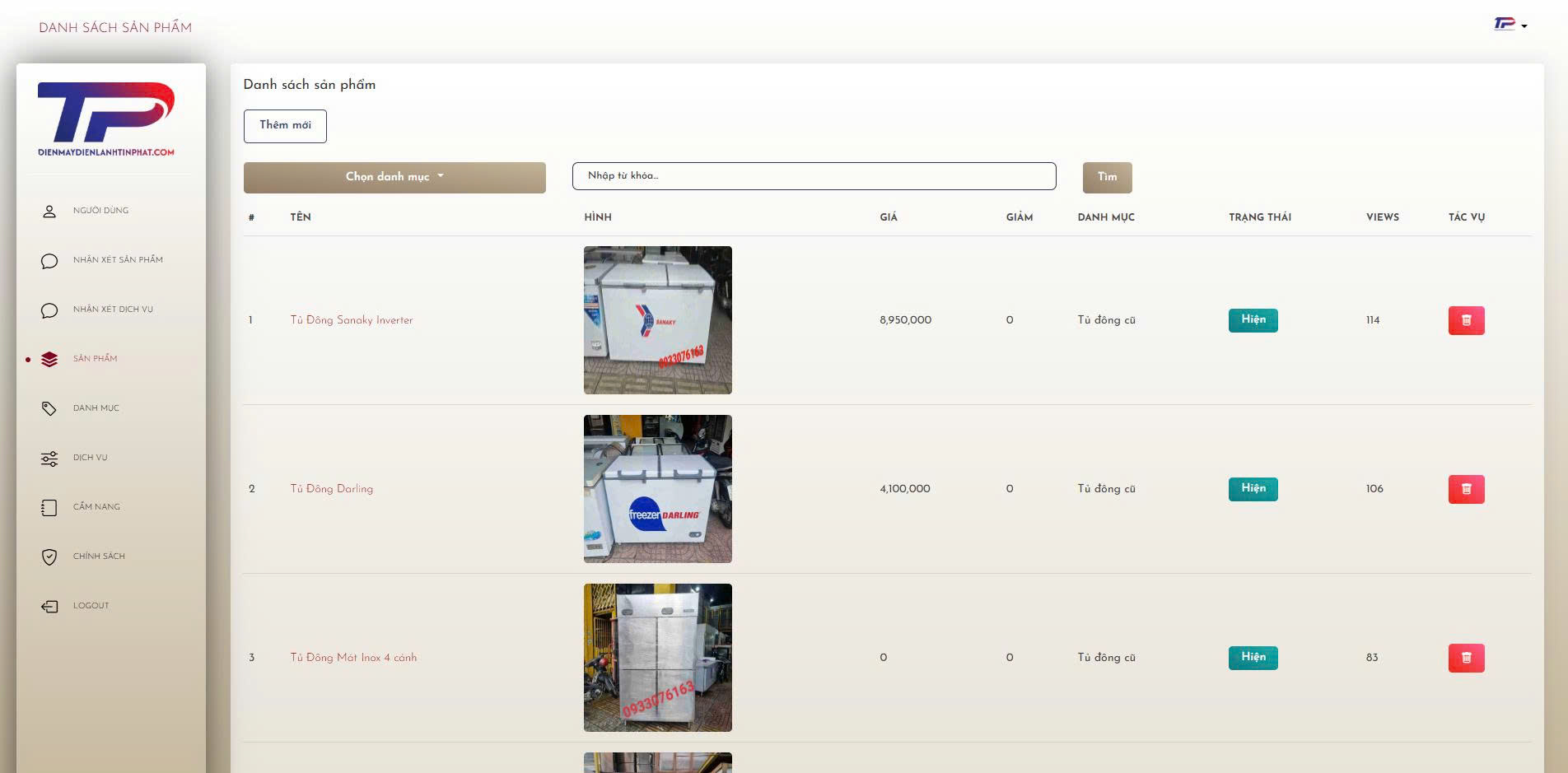Open the Tủ Đông Mát Inox 4 cánh link
Viewport: 1568px width, 773px height.
353,658
